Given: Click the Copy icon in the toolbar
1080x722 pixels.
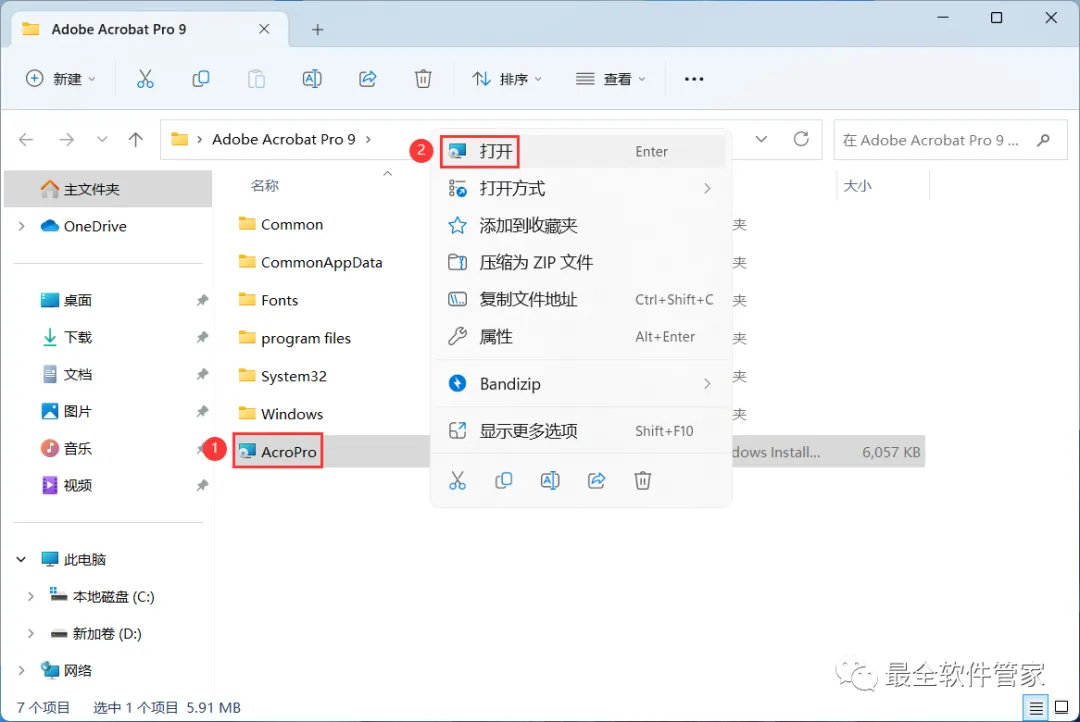Looking at the screenshot, I should pyautogui.click(x=200, y=79).
